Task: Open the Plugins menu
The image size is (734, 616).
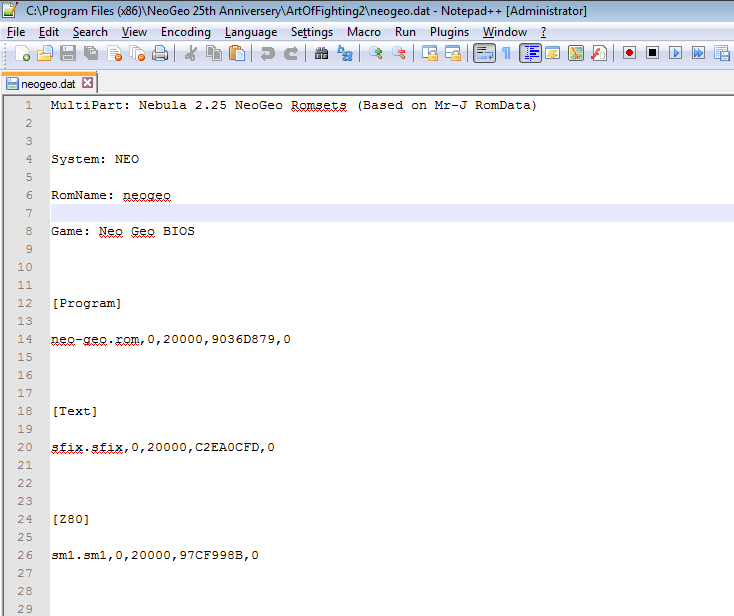Action: [x=449, y=32]
